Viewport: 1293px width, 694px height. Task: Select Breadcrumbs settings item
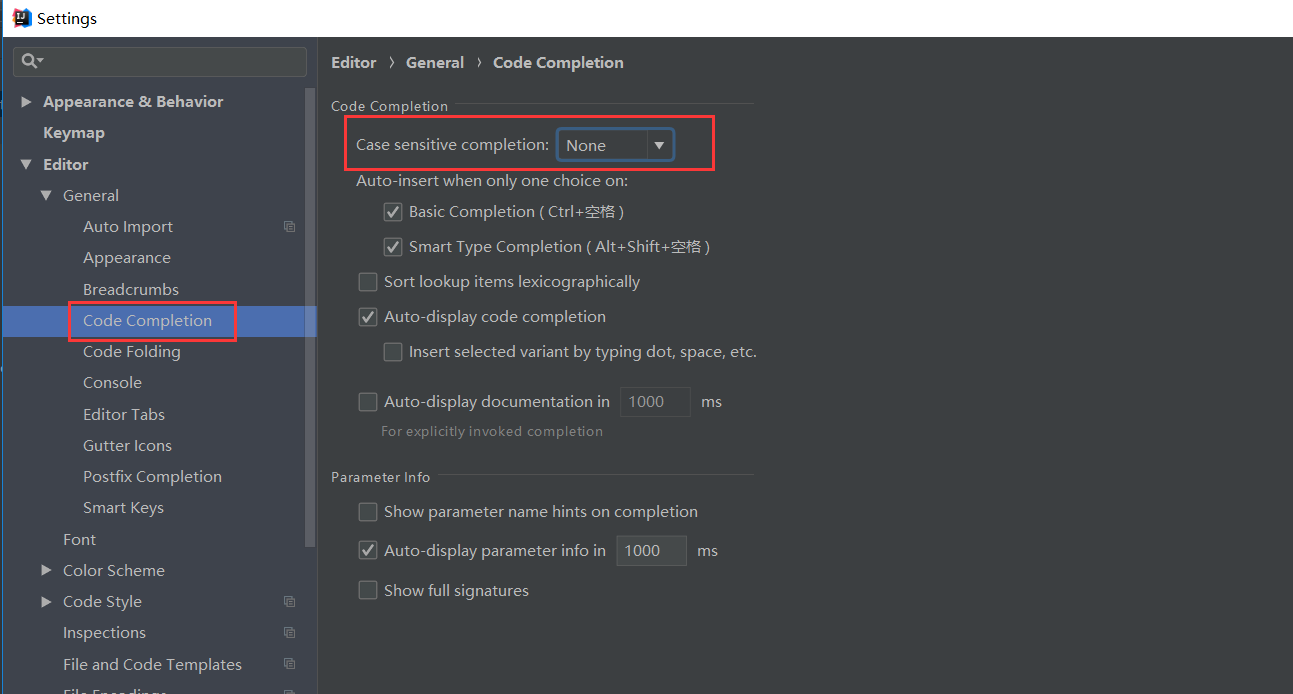(131, 290)
